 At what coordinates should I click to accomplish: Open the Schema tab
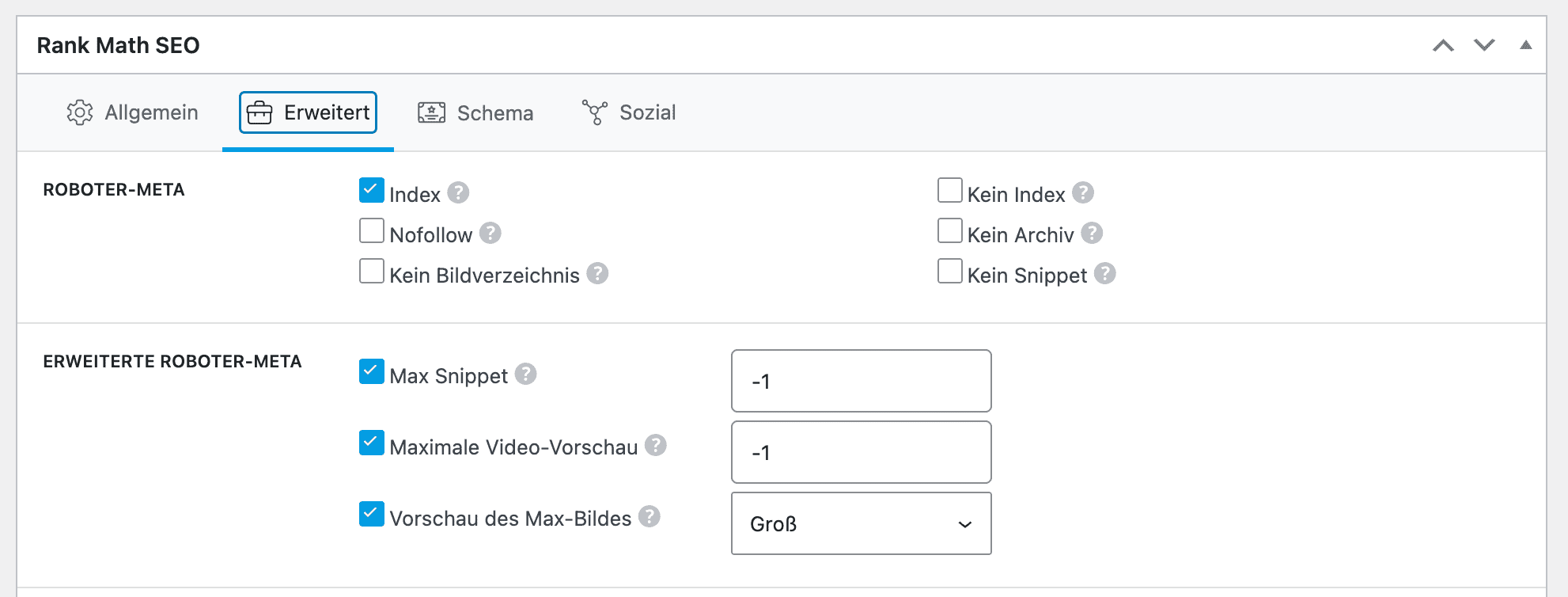(x=475, y=112)
